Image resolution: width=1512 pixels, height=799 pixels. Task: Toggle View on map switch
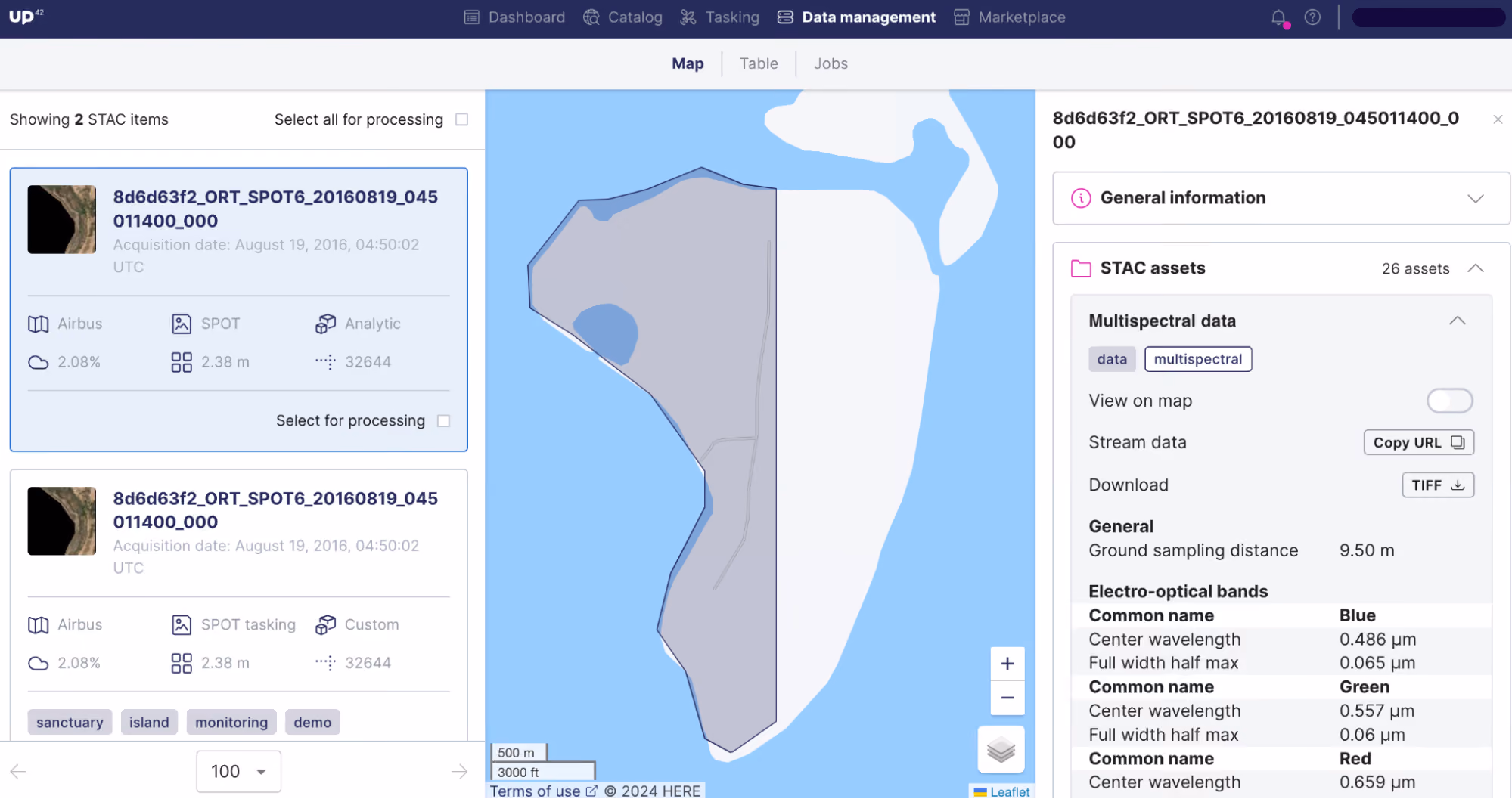(x=1449, y=401)
